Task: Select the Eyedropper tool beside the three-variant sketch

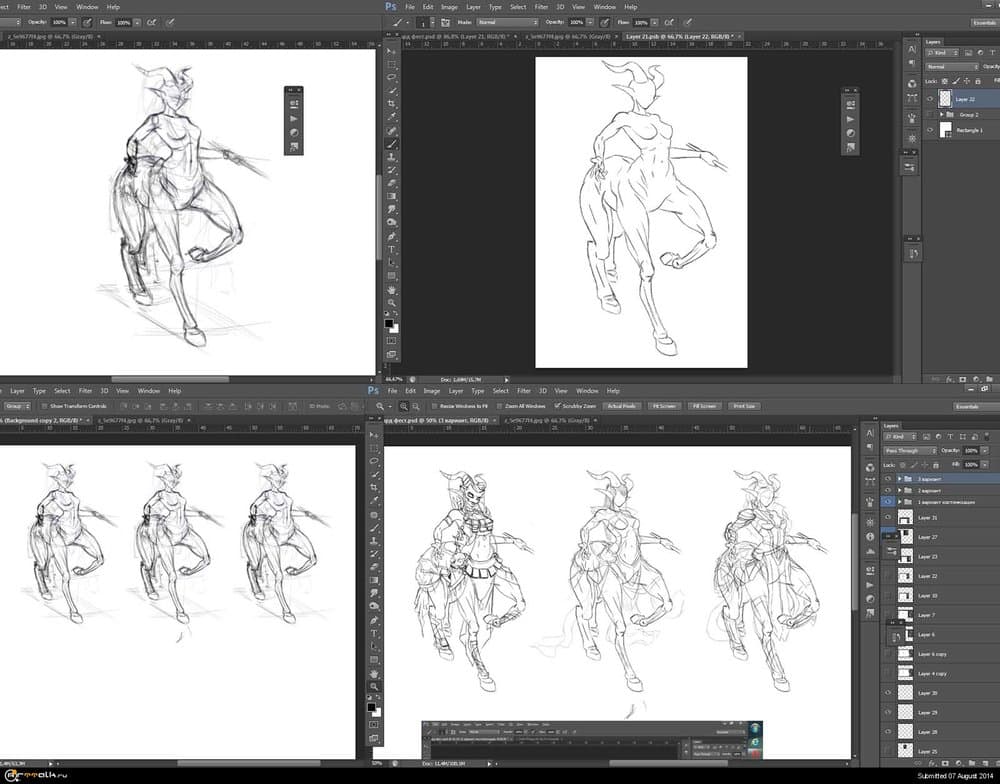Action: click(373, 502)
